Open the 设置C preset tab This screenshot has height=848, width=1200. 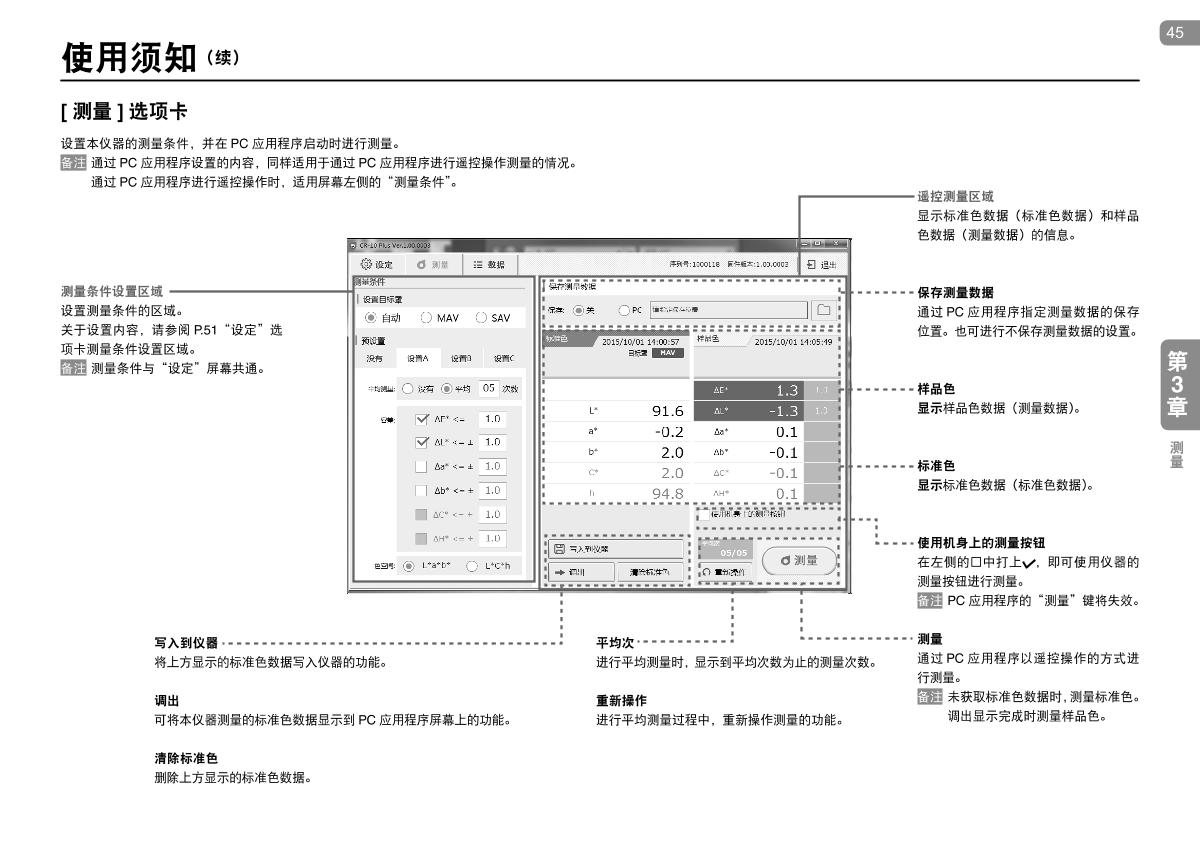tap(505, 358)
